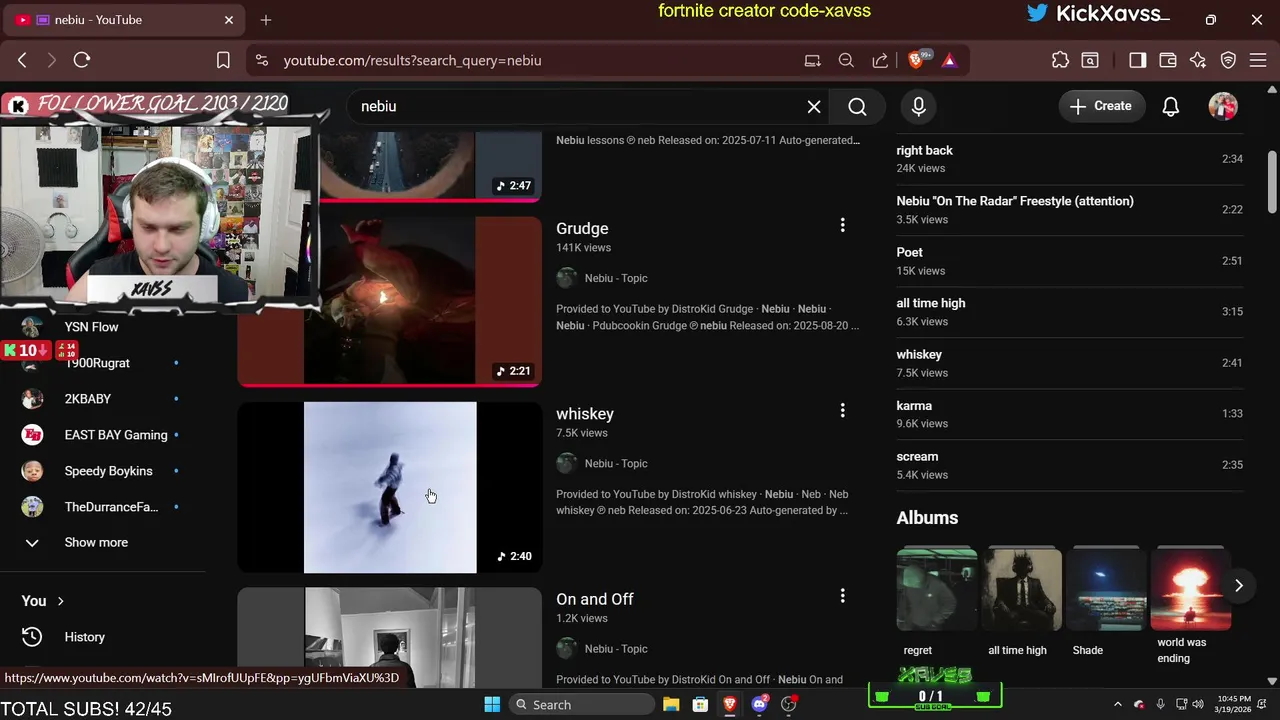The image size is (1280, 720).
Task: Open the browser extensions puzzle icon
Action: pos(1061,60)
